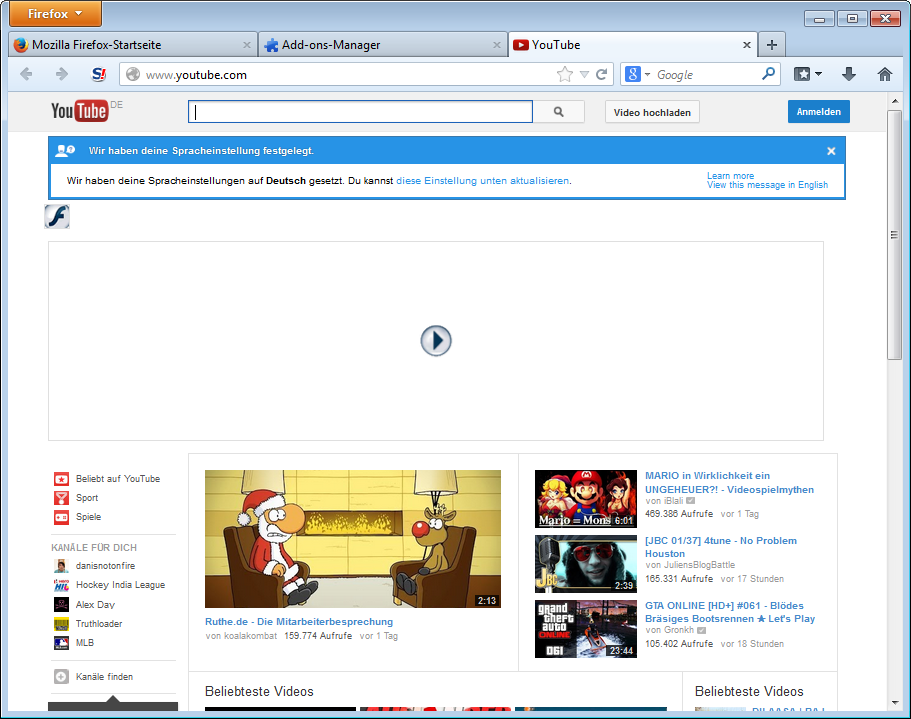Screen dimensions: 911x719
Task: Click the Beliebt auf YouTube icon
Action: pos(61,479)
